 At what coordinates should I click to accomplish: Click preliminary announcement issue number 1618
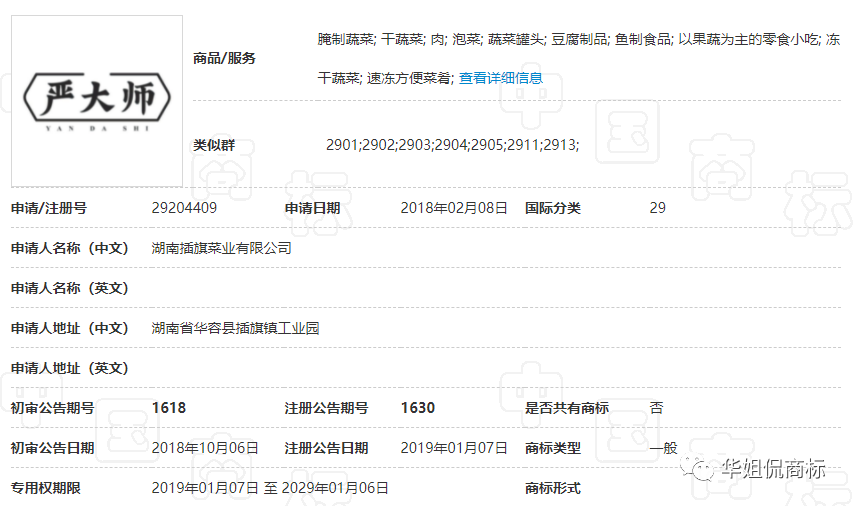(x=168, y=408)
